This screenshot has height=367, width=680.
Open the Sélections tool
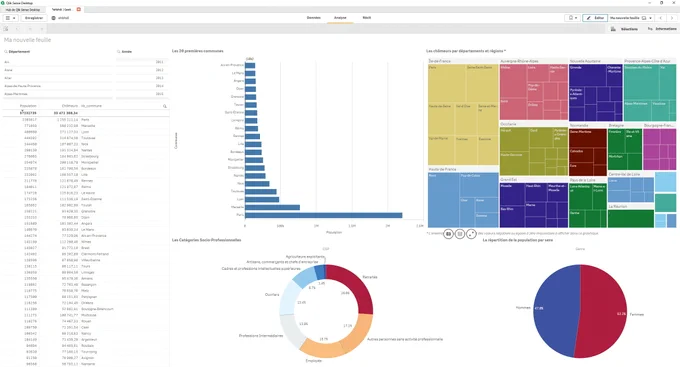coord(624,29)
